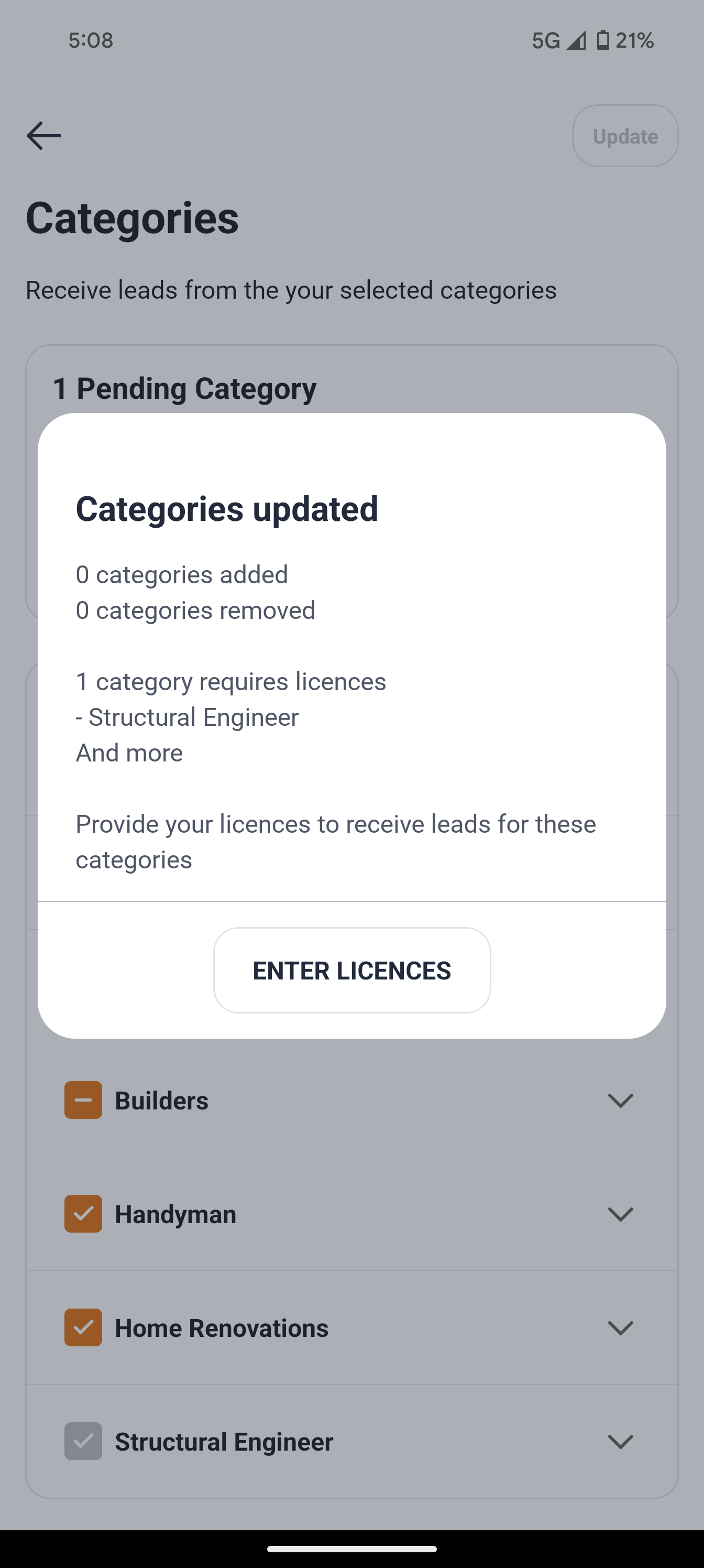Select the Home Renovations category label

(222, 1328)
